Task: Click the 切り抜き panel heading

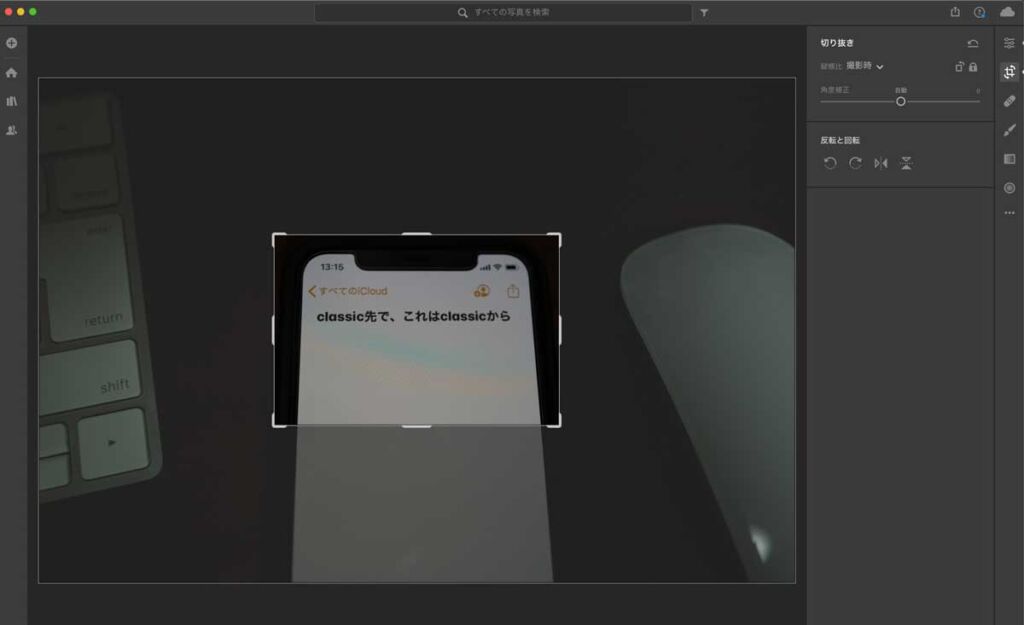Action: pyautogui.click(x=837, y=43)
